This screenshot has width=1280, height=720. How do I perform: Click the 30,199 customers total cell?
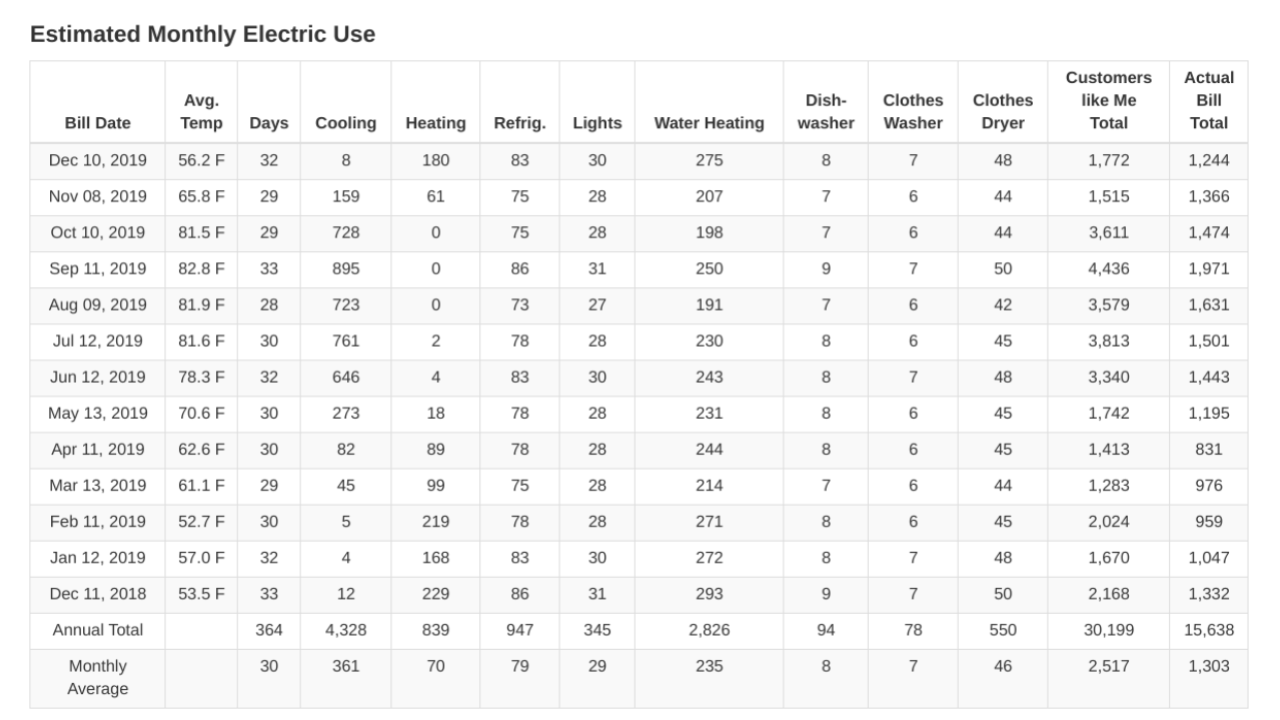click(x=1108, y=630)
